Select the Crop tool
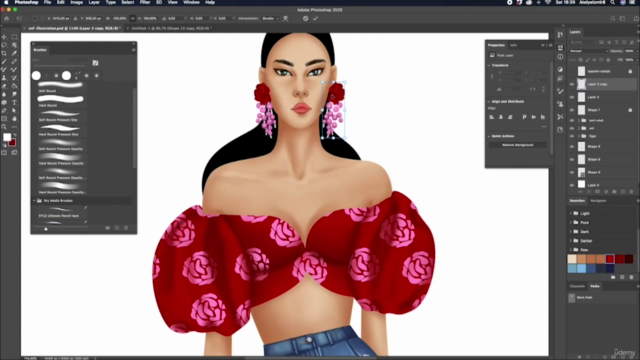The width and height of the screenshot is (640, 360). click(x=4, y=53)
